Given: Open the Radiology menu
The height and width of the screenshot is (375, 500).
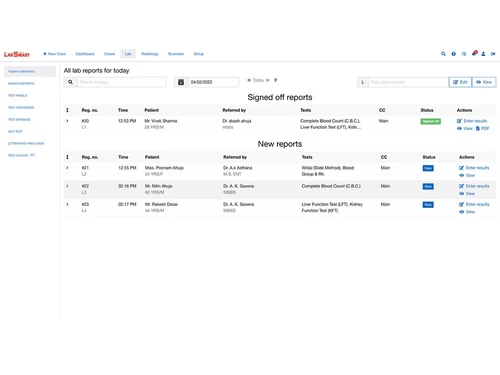Looking at the screenshot, I should click(x=150, y=54).
